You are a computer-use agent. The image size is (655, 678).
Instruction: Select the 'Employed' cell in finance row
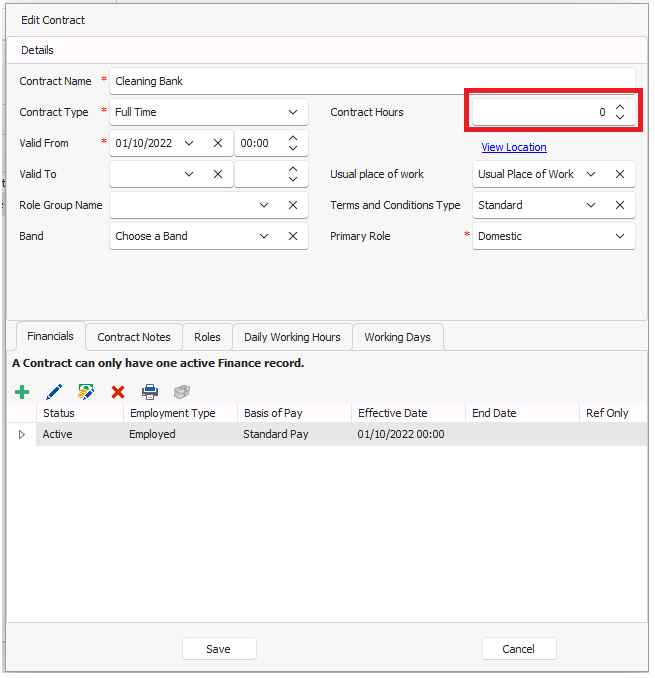(180, 434)
